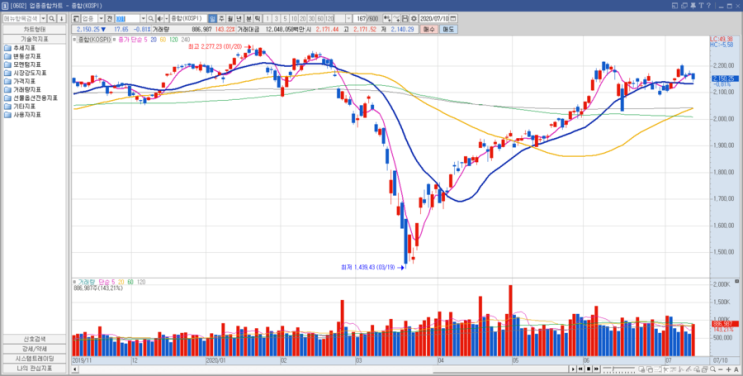
Task: Open the 시스템트레이딩 section
Action: coord(34,358)
